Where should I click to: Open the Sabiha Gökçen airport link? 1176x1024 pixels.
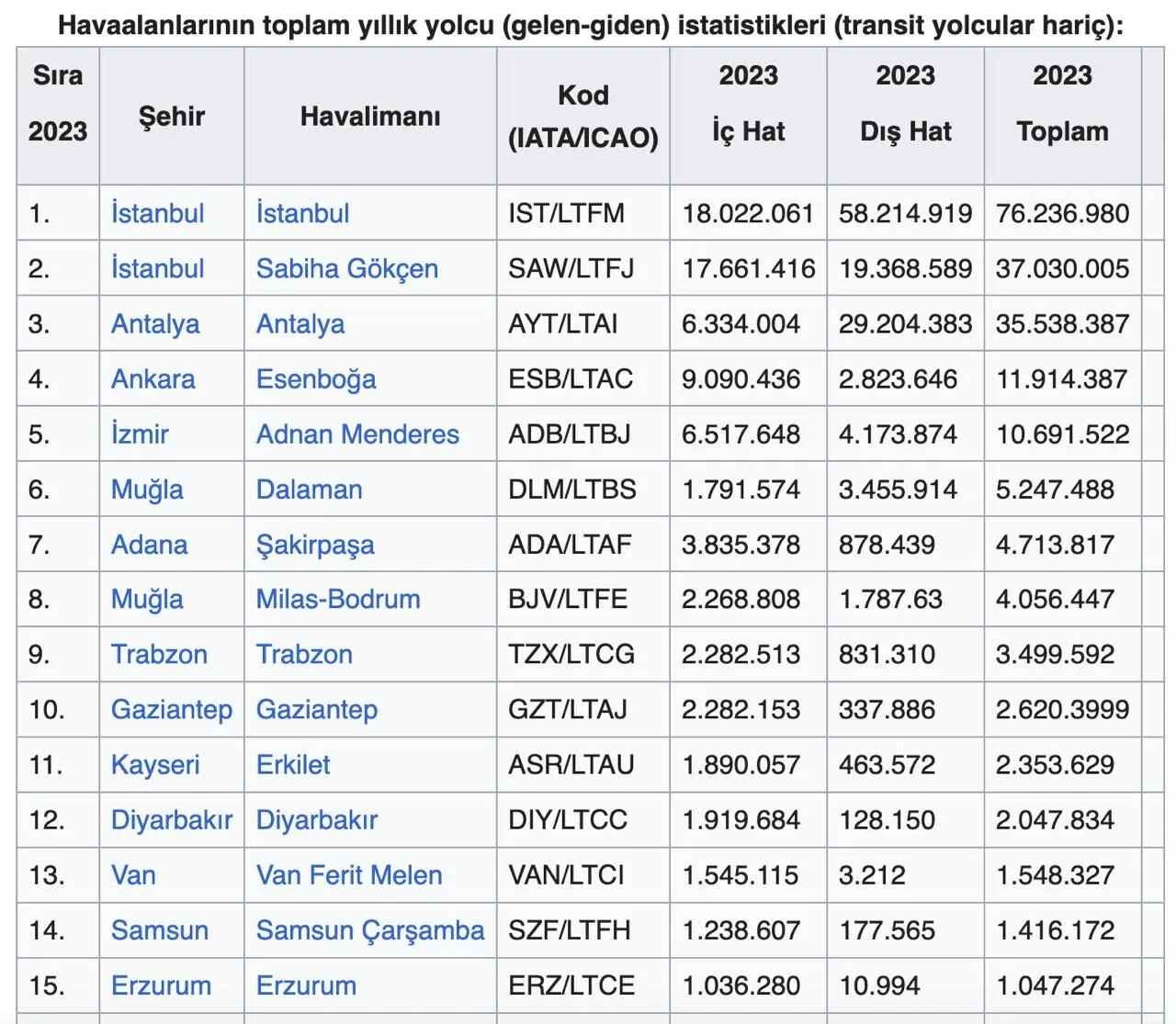click(346, 268)
